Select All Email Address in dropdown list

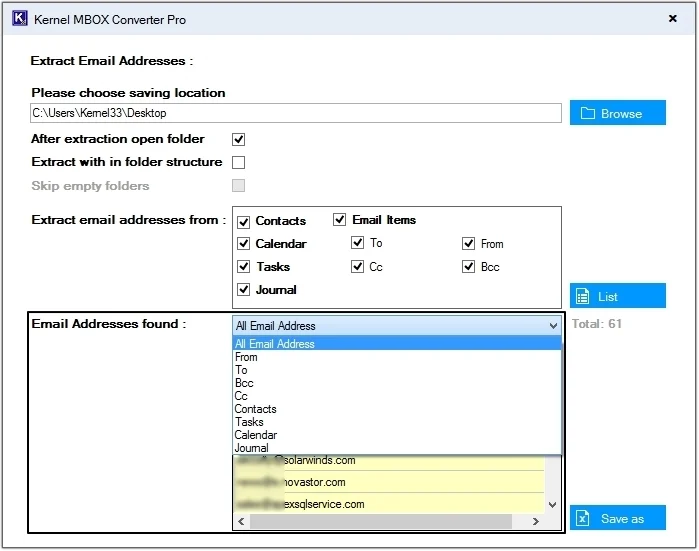(397, 344)
